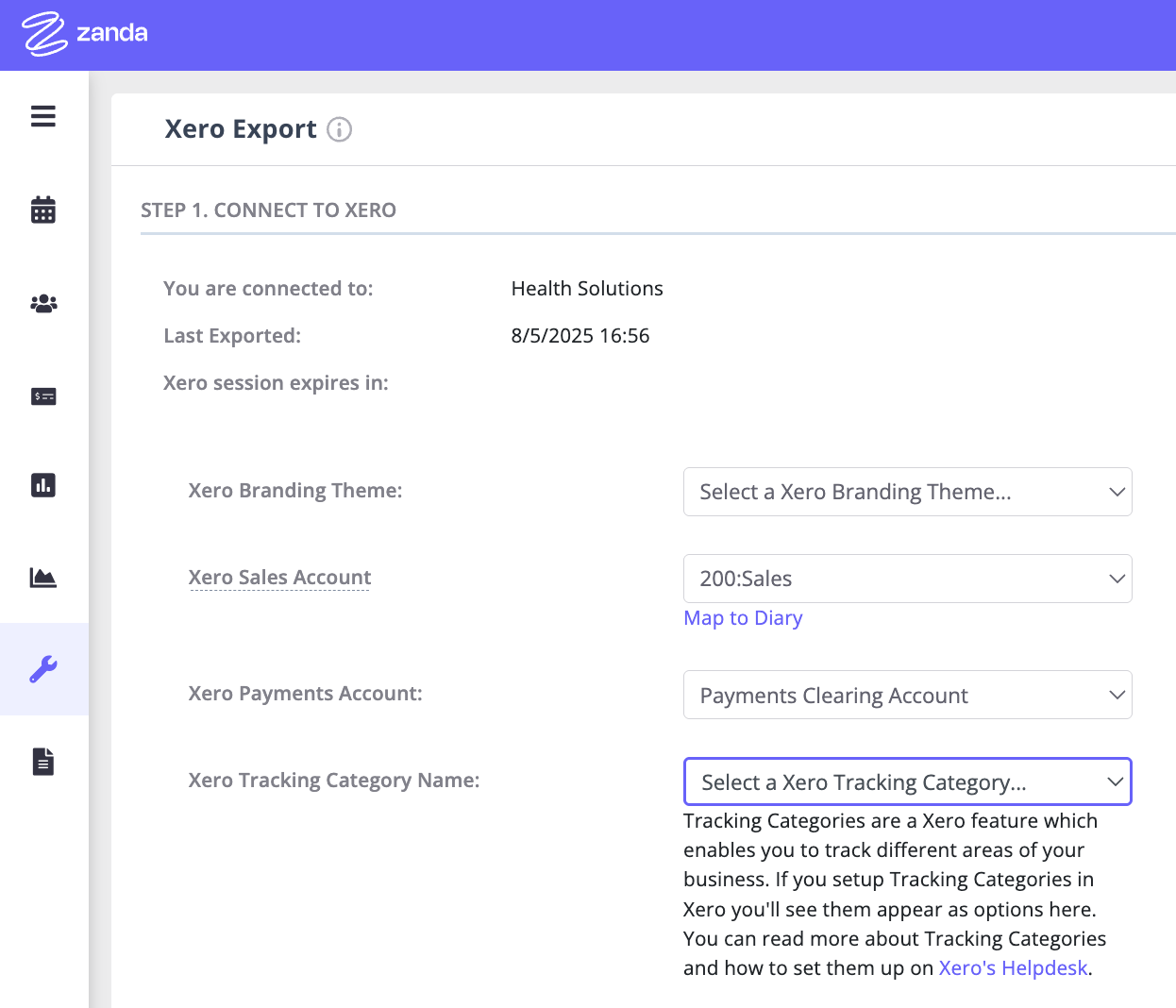Go to clients via the people icon

click(x=43, y=303)
